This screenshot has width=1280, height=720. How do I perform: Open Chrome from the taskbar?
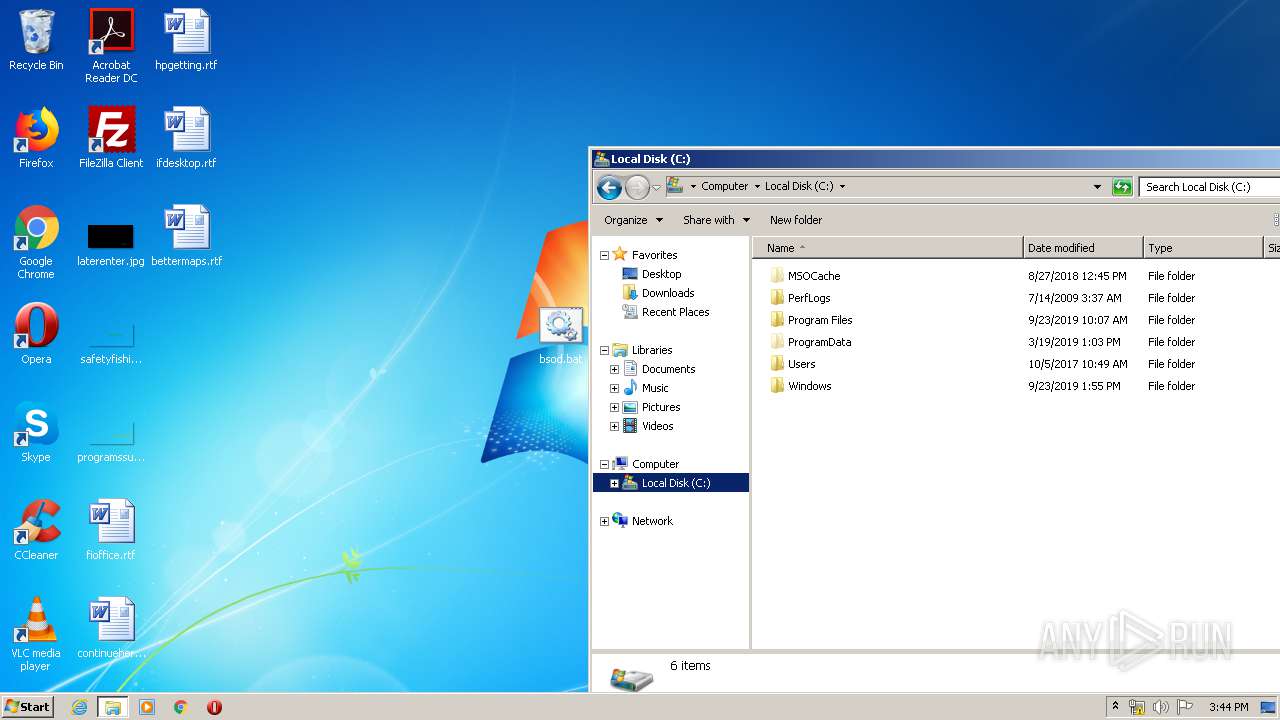[181, 707]
